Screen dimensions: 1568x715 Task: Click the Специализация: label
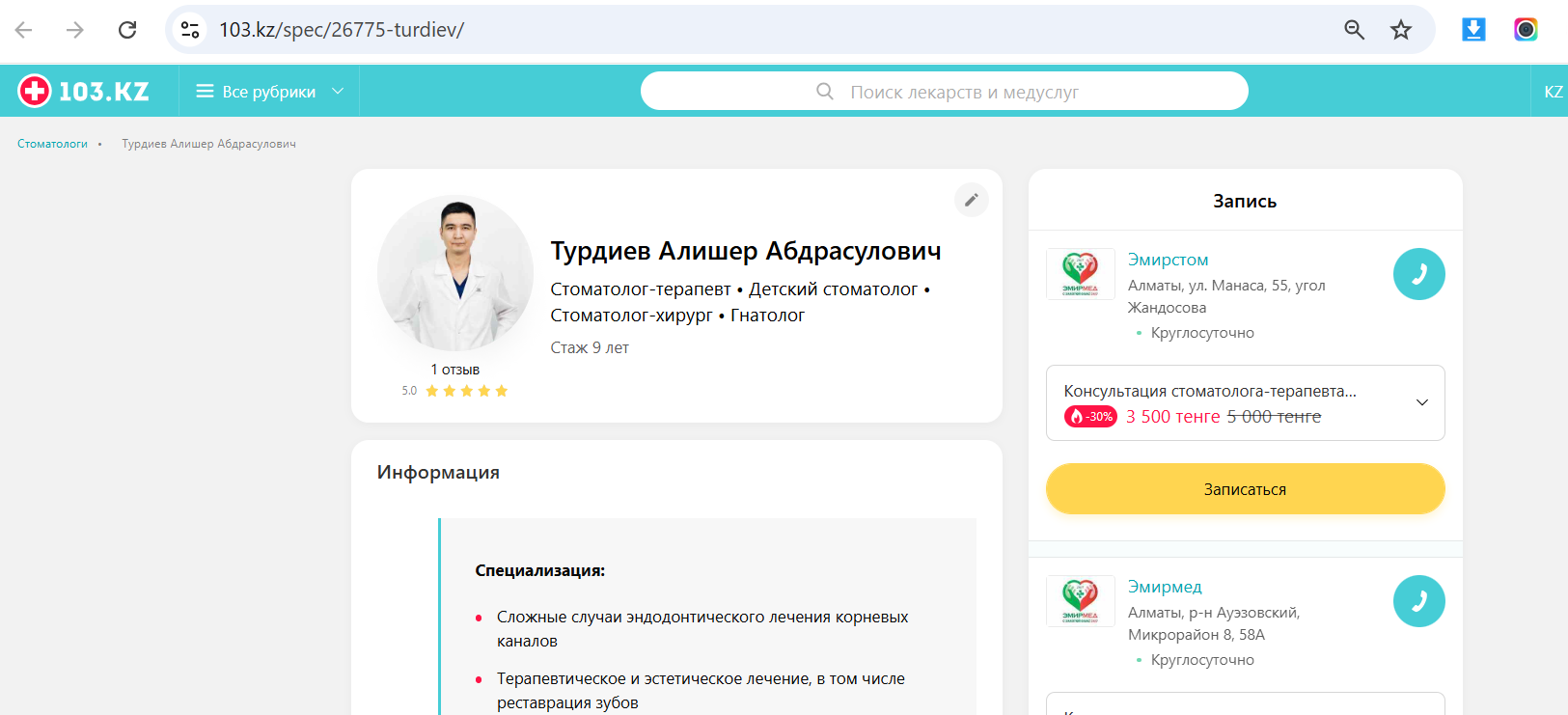[540, 570]
